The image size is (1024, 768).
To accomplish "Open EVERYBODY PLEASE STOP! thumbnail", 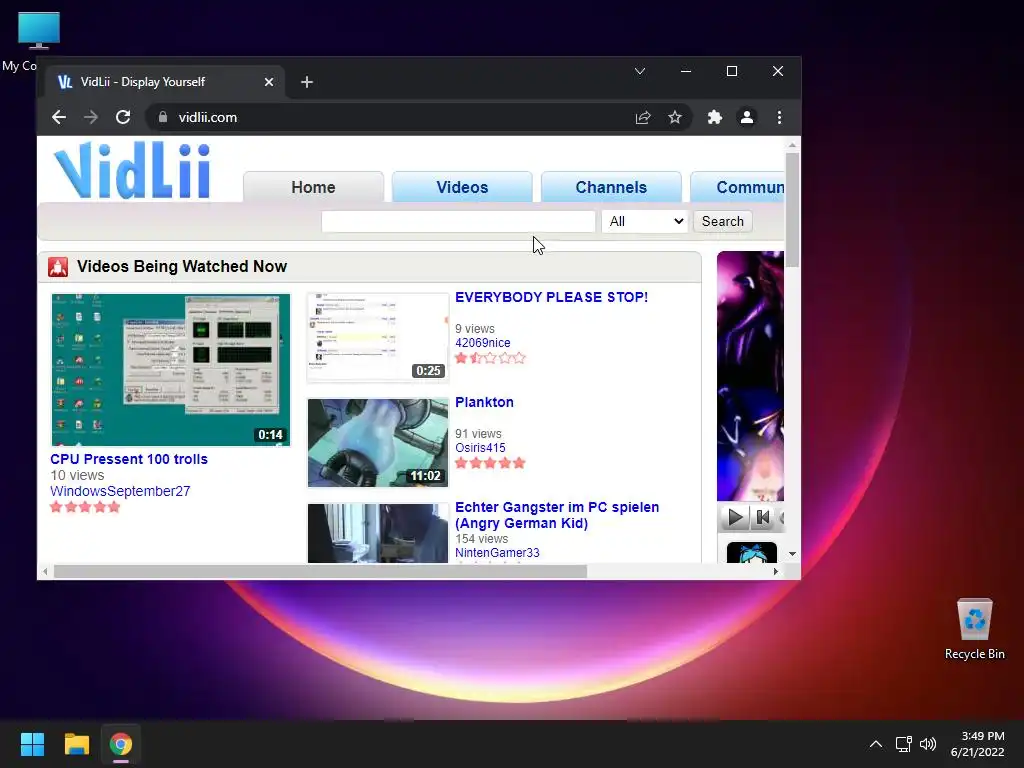I will [378, 338].
